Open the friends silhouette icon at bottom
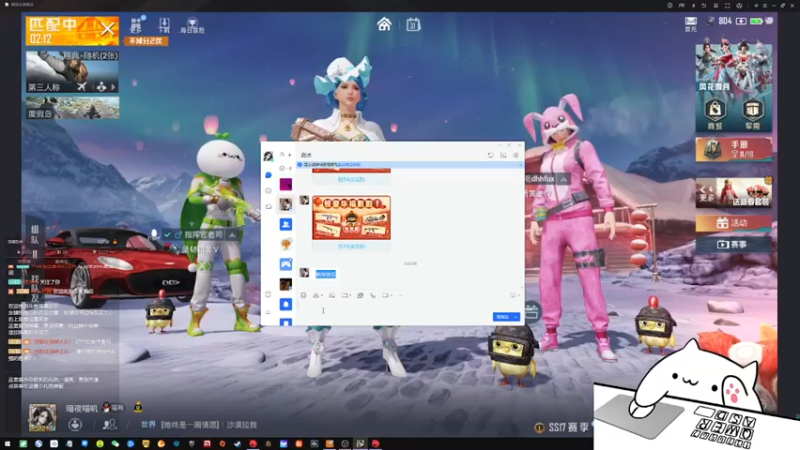The height and width of the screenshot is (450, 800). point(109,424)
